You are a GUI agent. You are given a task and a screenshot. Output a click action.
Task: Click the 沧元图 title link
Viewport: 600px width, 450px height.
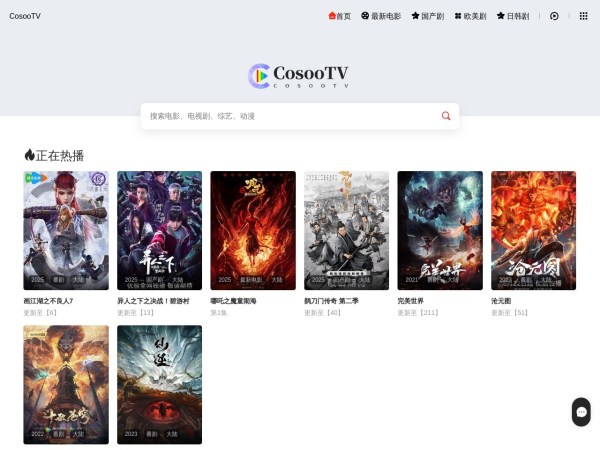point(502,301)
